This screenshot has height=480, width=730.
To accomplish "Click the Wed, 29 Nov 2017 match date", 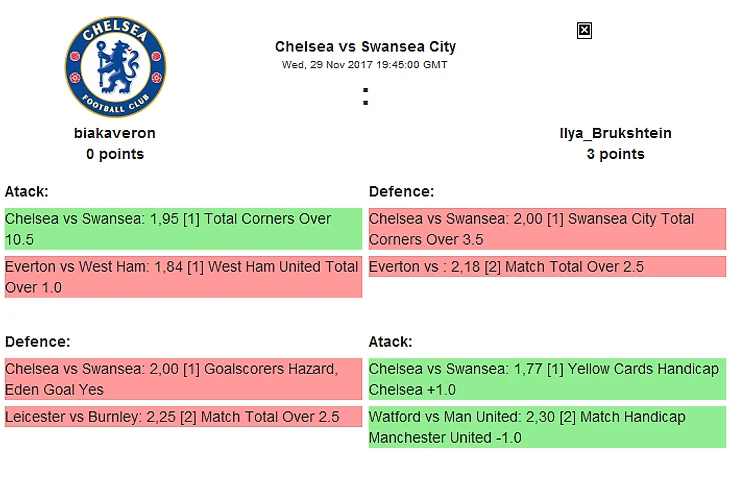I will point(365,65).
